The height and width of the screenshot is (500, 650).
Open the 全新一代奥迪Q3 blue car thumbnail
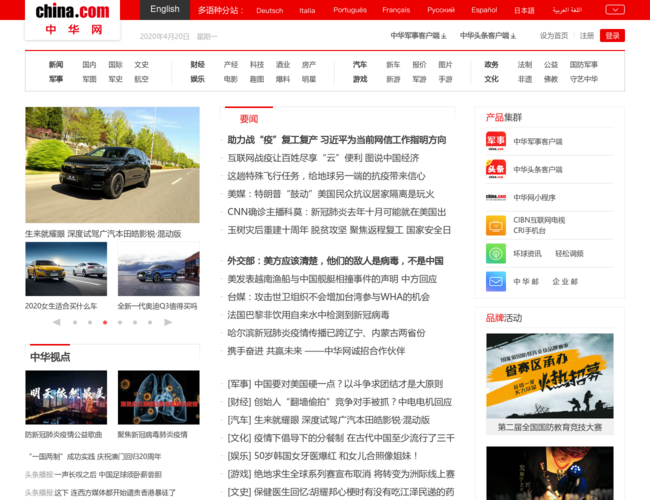(x=158, y=269)
